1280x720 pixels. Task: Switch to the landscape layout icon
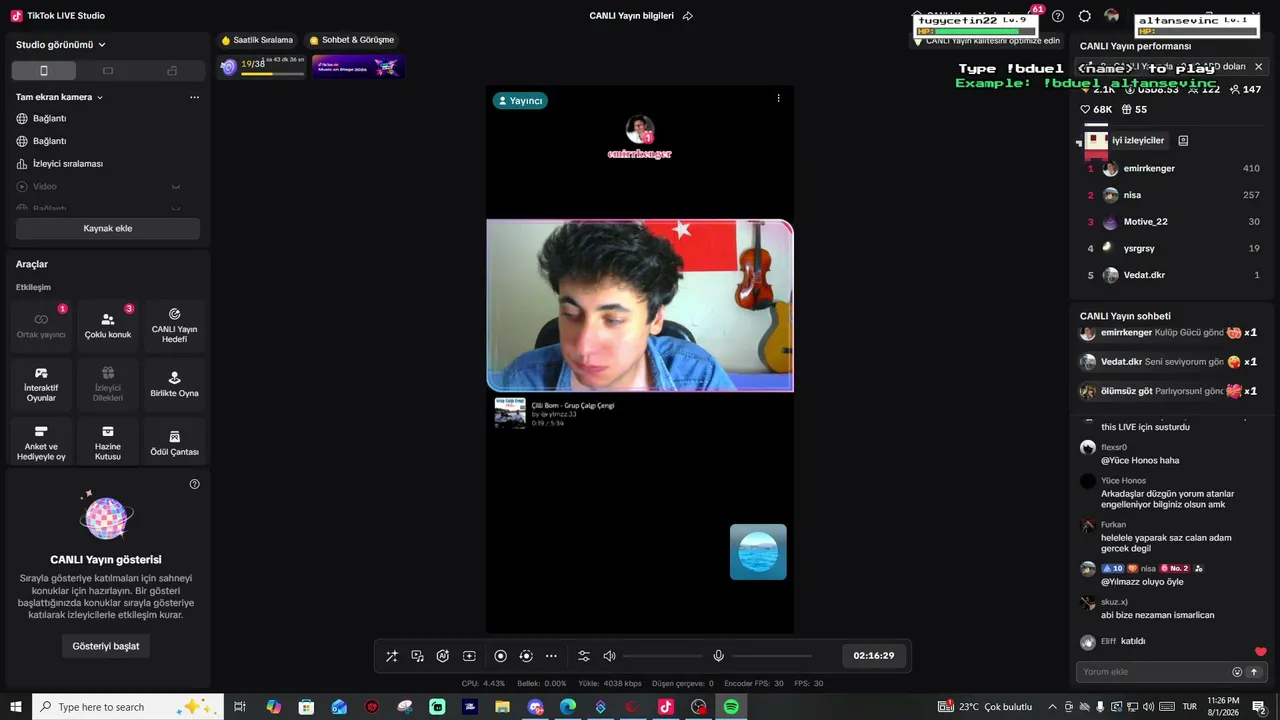tap(108, 71)
